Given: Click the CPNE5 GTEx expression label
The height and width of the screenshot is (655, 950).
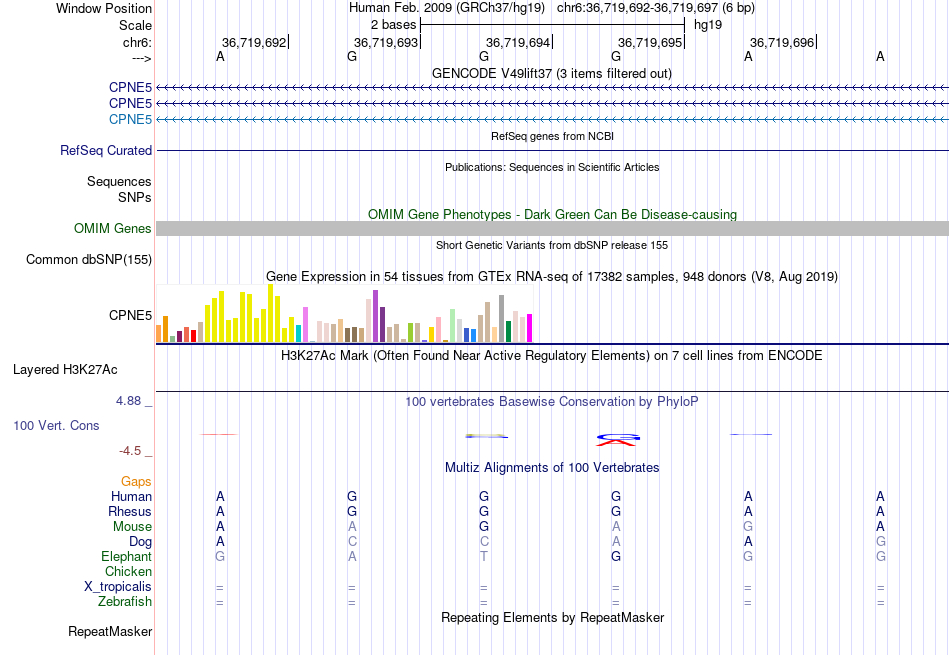Looking at the screenshot, I should click(130, 315).
